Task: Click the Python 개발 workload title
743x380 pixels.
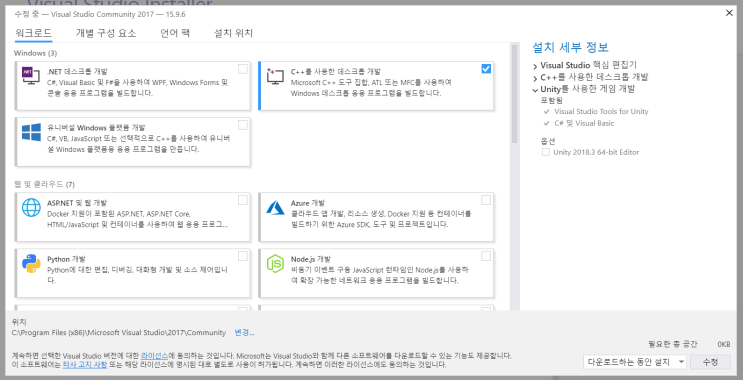Action: tap(66, 259)
